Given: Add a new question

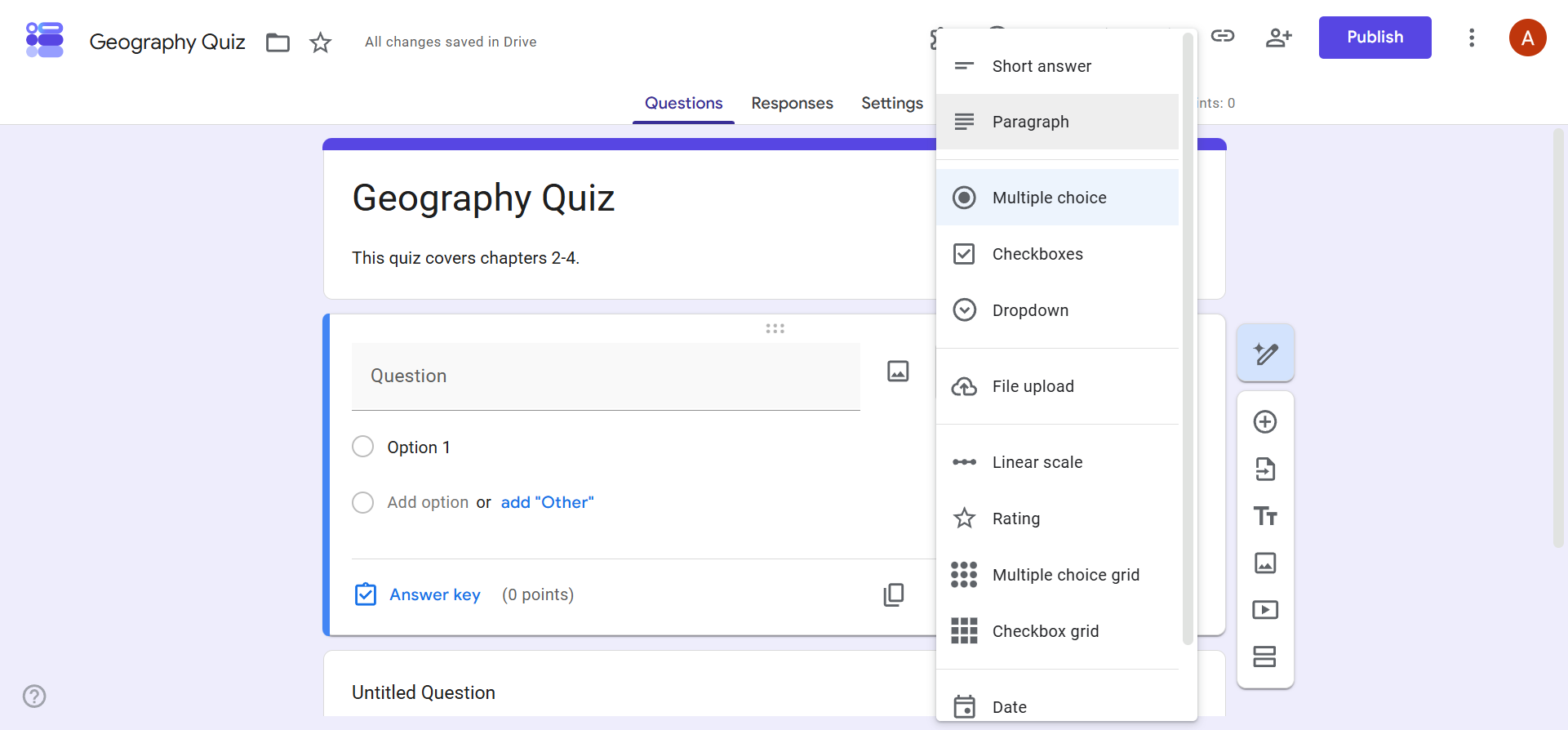Looking at the screenshot, I should (x=1265, y=422).
